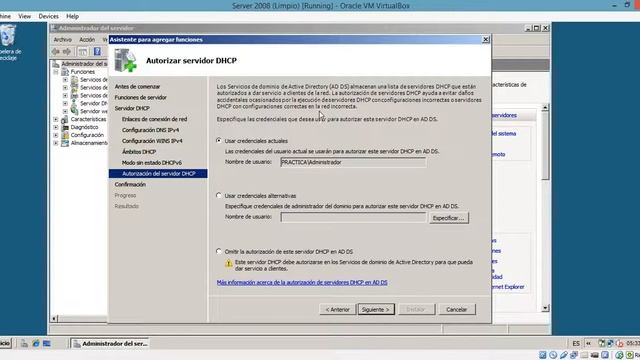Open Más información acerca de la autorización link
The image size is (640, 360).
302,282
